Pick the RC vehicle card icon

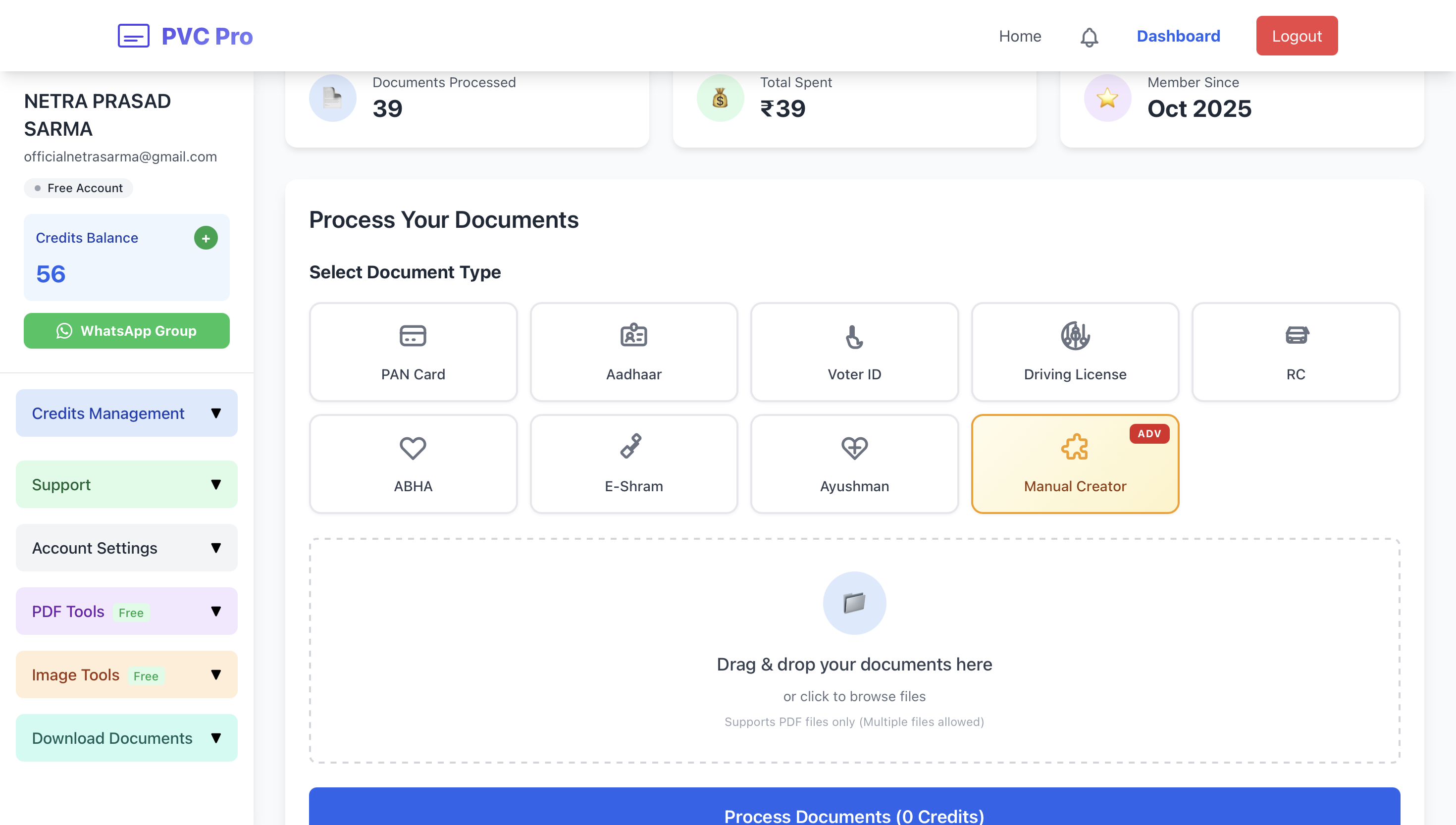tap(1296, 335)
